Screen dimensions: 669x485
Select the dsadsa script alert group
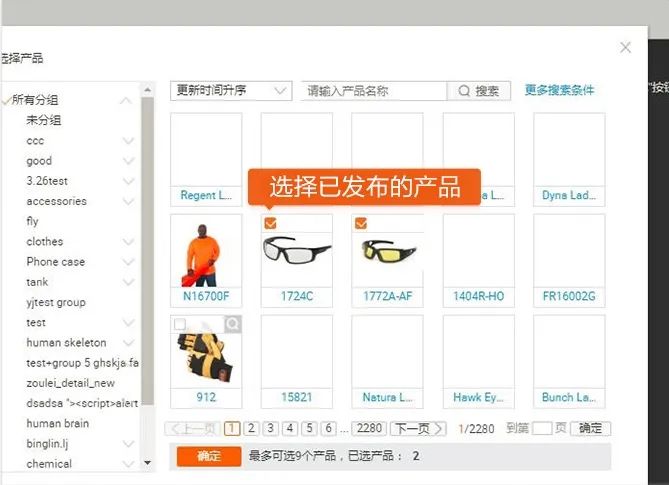click(x=82, y=403)
